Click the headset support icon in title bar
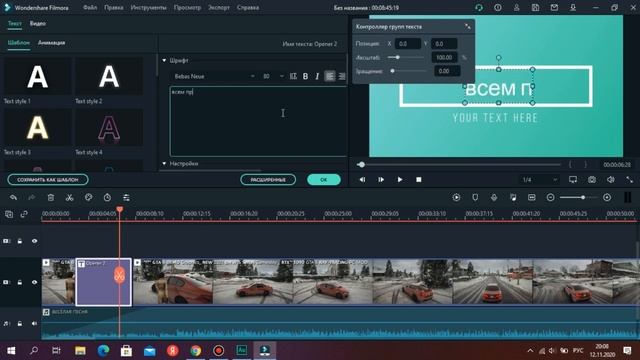The image size is (640, 360). coord(479,7)
